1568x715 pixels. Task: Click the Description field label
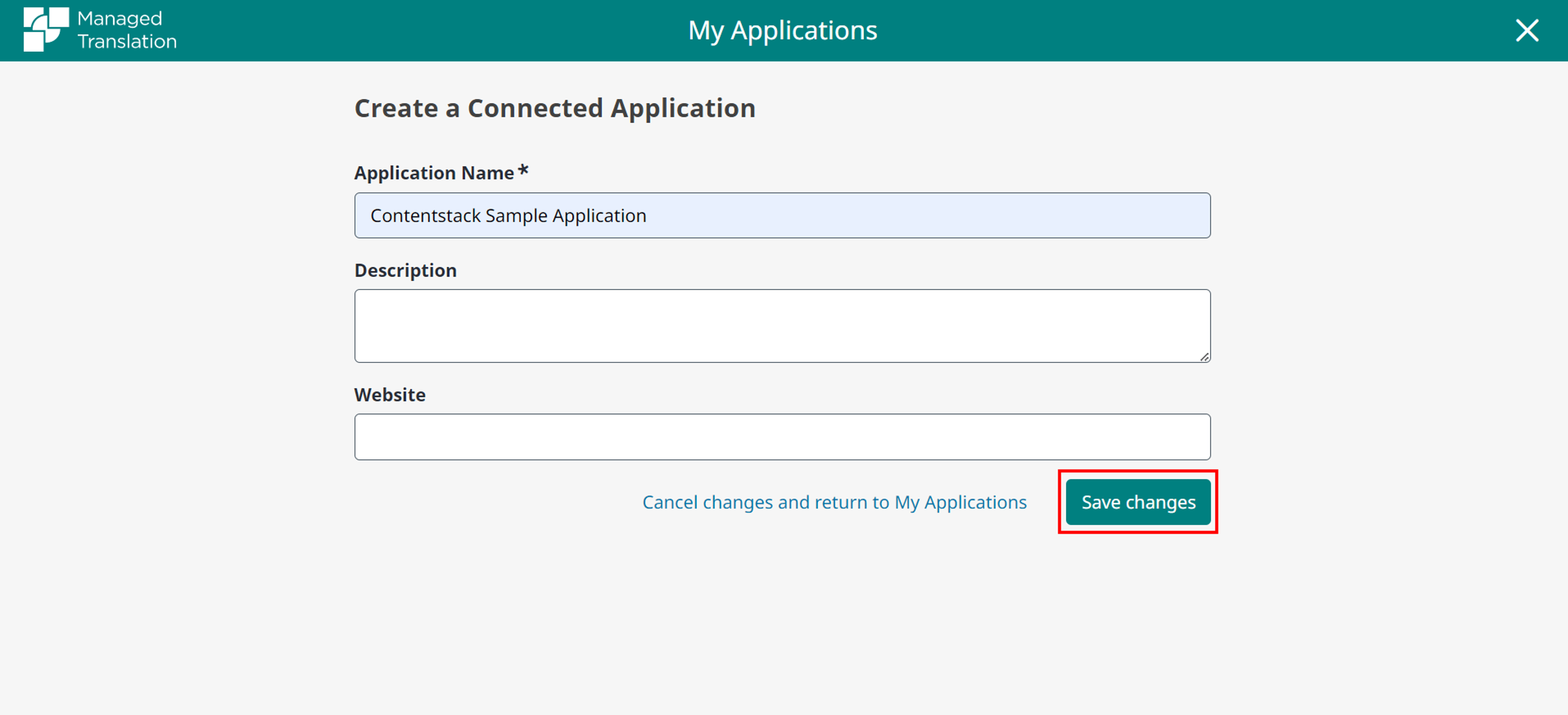point(405,270)
